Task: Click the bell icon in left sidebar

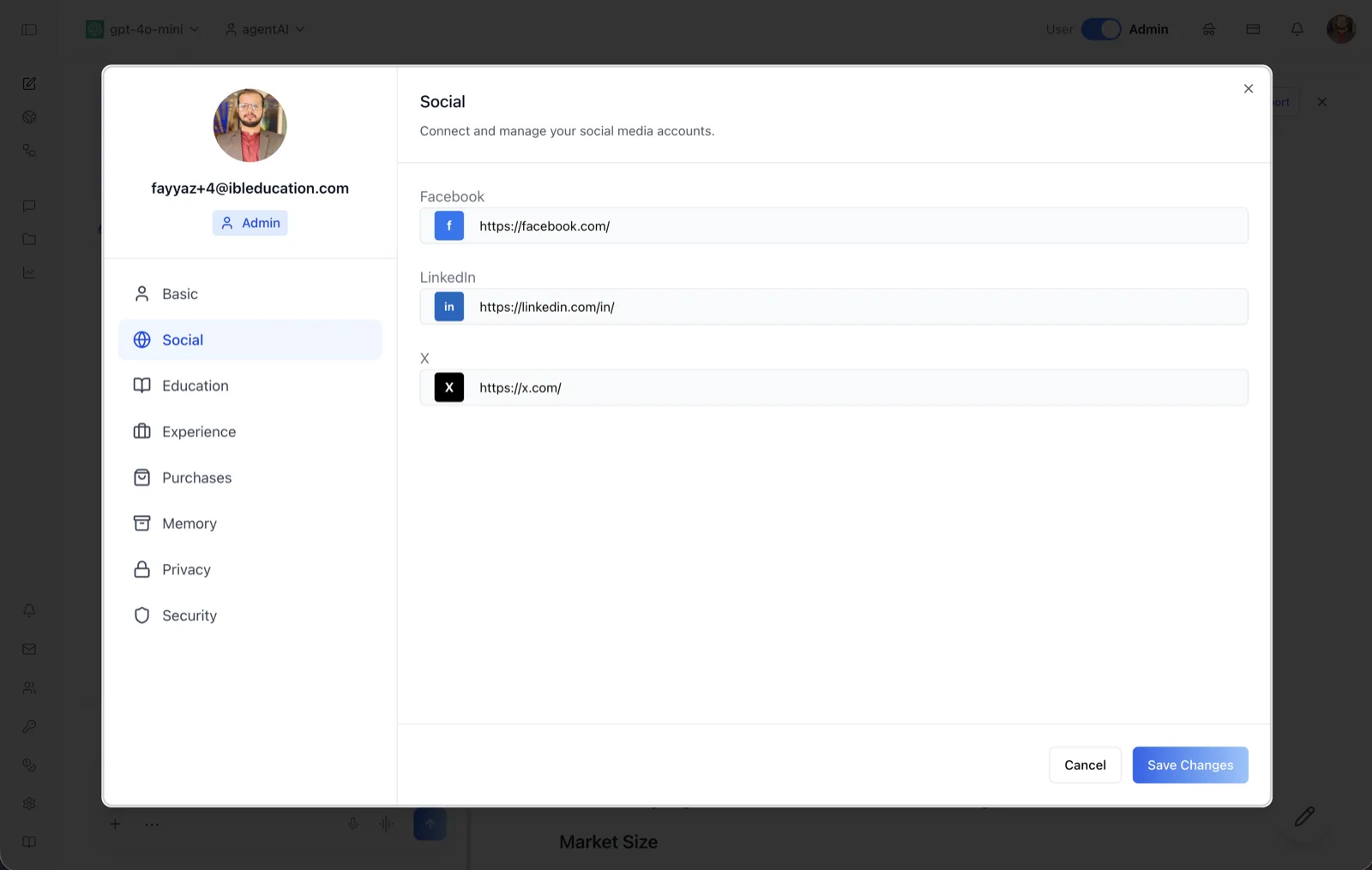Action: pos(29,610)
